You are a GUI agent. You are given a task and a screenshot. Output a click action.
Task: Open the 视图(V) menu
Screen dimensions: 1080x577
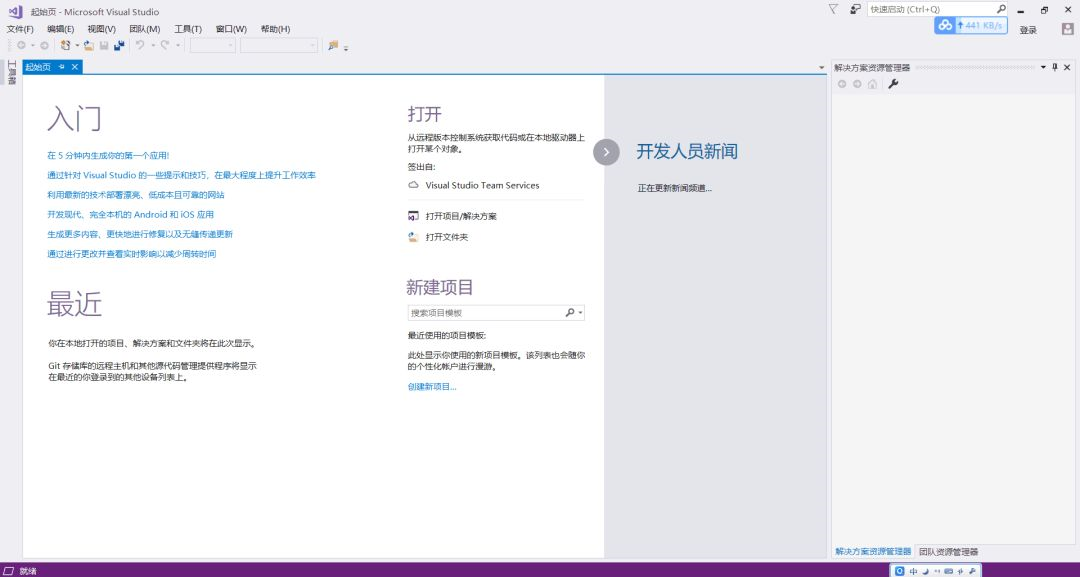click(101, 29)
